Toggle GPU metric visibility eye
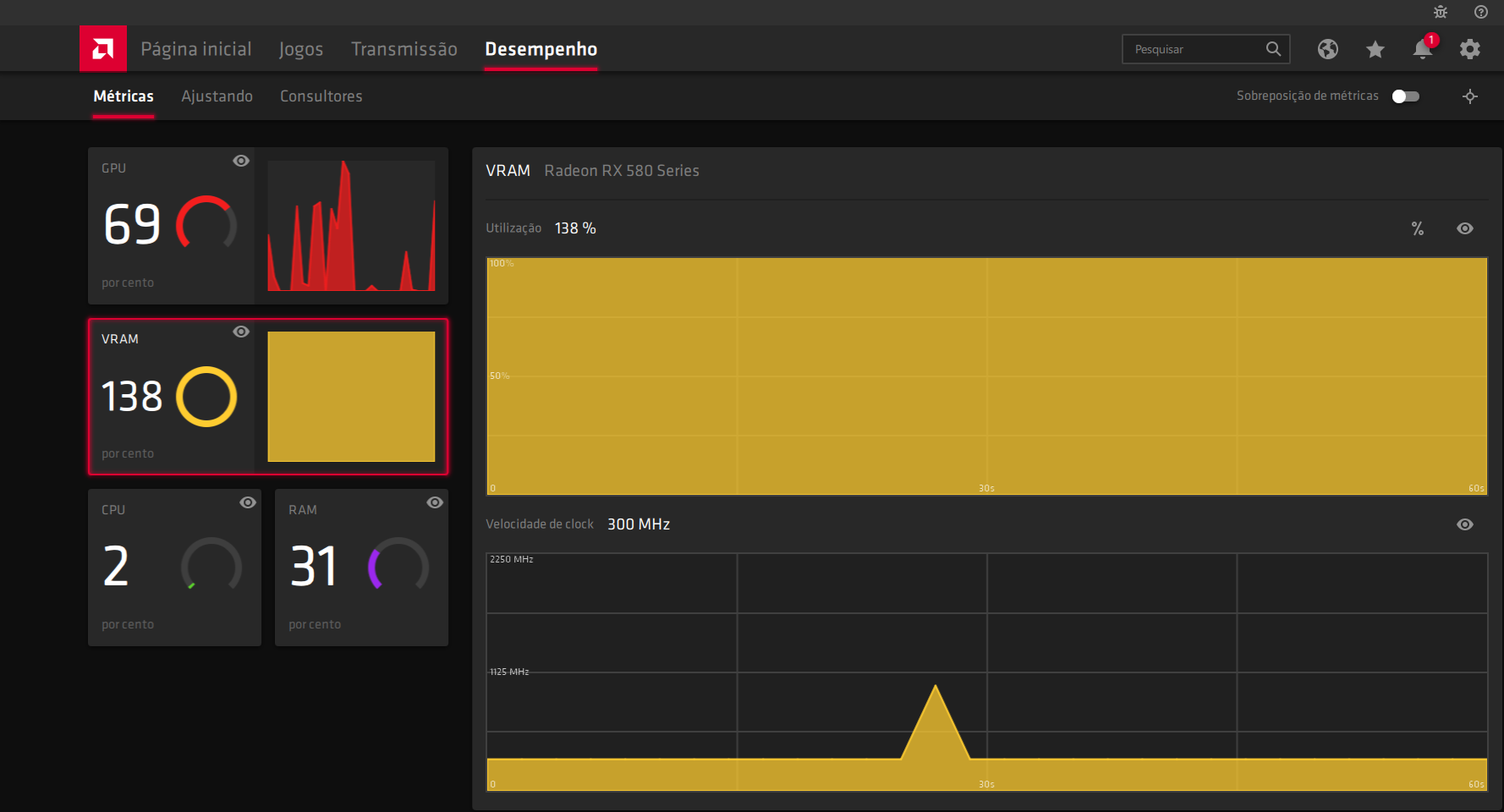Screen dimensions: 1504x812 coord(241,161)
